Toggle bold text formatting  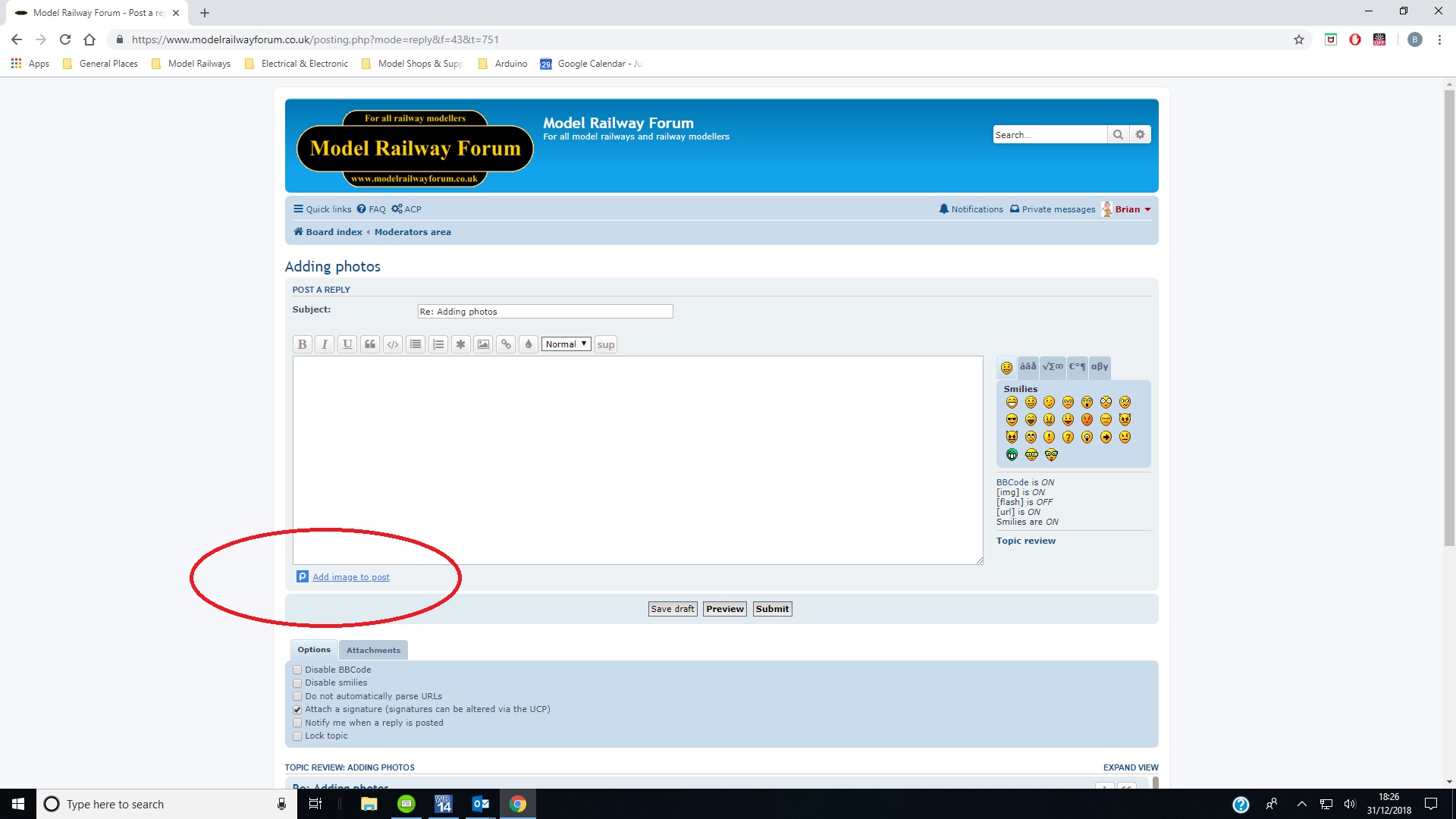coord(302,344)
